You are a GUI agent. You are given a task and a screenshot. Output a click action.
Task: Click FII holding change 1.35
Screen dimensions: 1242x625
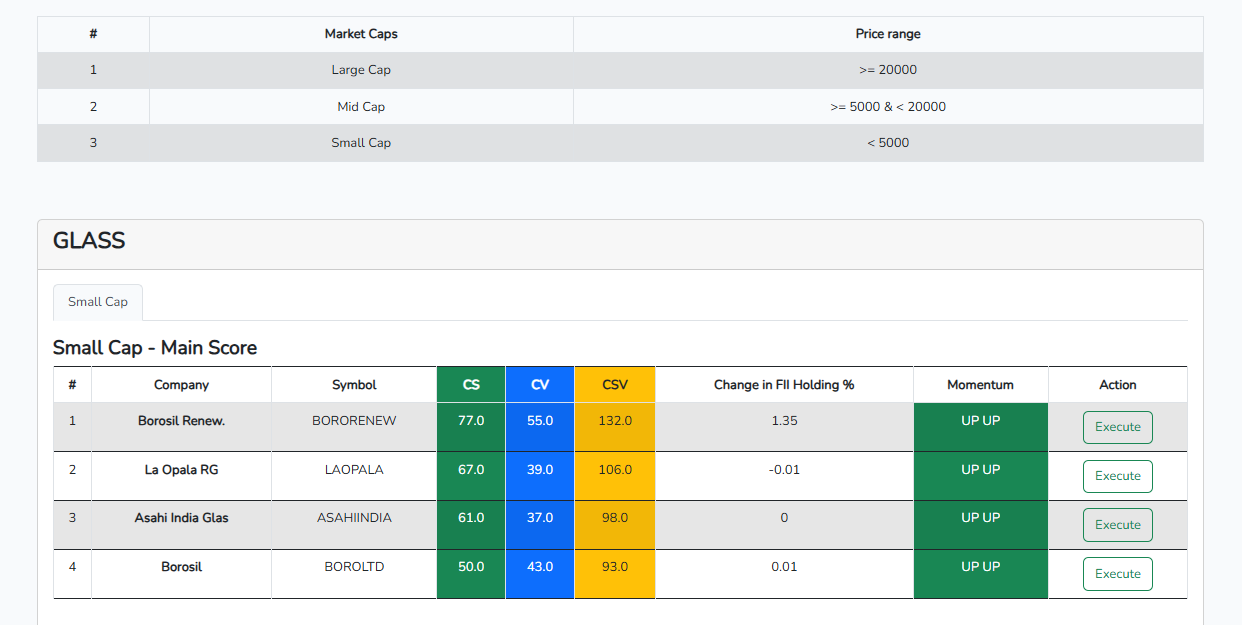(x=784, y=421)
